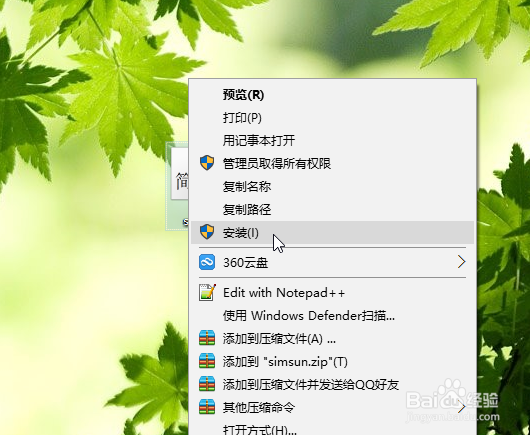
Task: Click the 360云盘 cloud icon
Action: [207, 262]
